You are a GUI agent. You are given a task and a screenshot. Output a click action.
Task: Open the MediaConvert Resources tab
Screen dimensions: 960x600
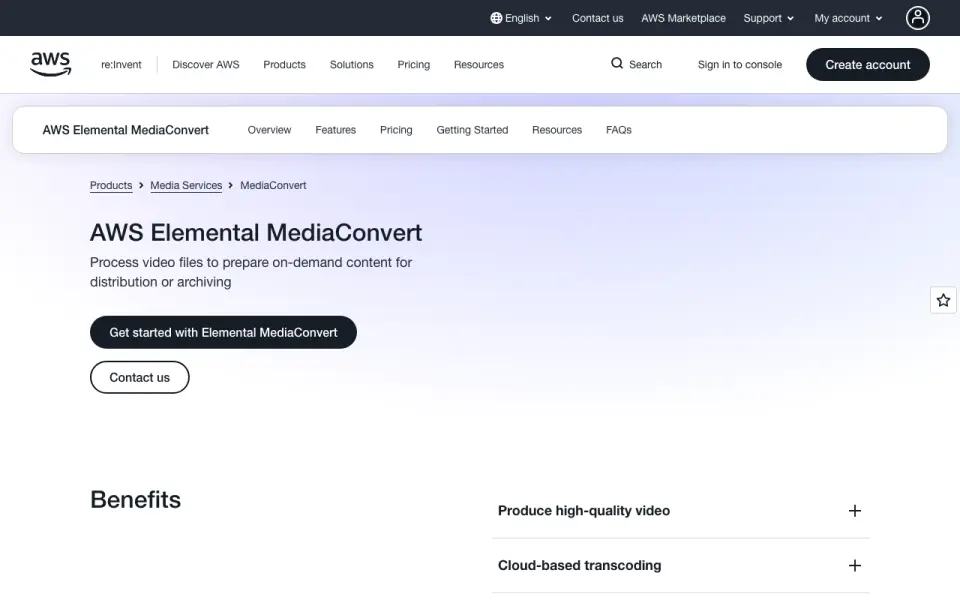tap(557, 130)
